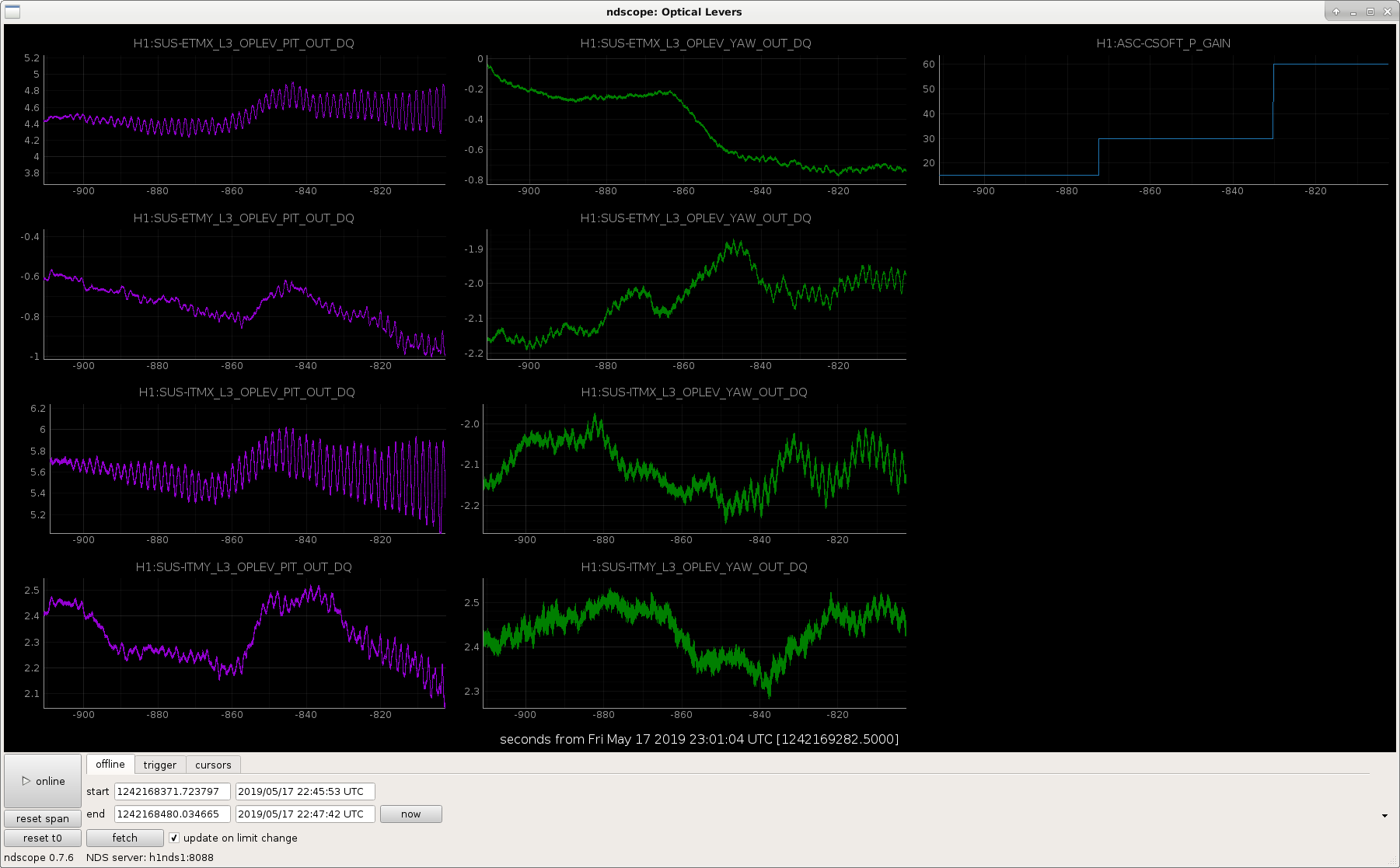
Task: Click the start UTC date field
Action: pyautogui.click(x=305, y=791)
